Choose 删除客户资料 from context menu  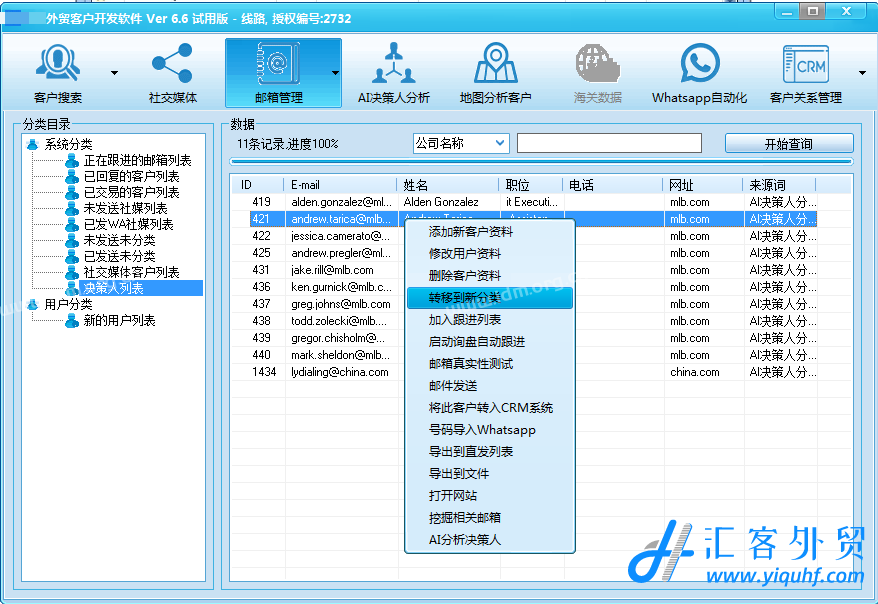(x=490, y=275)
